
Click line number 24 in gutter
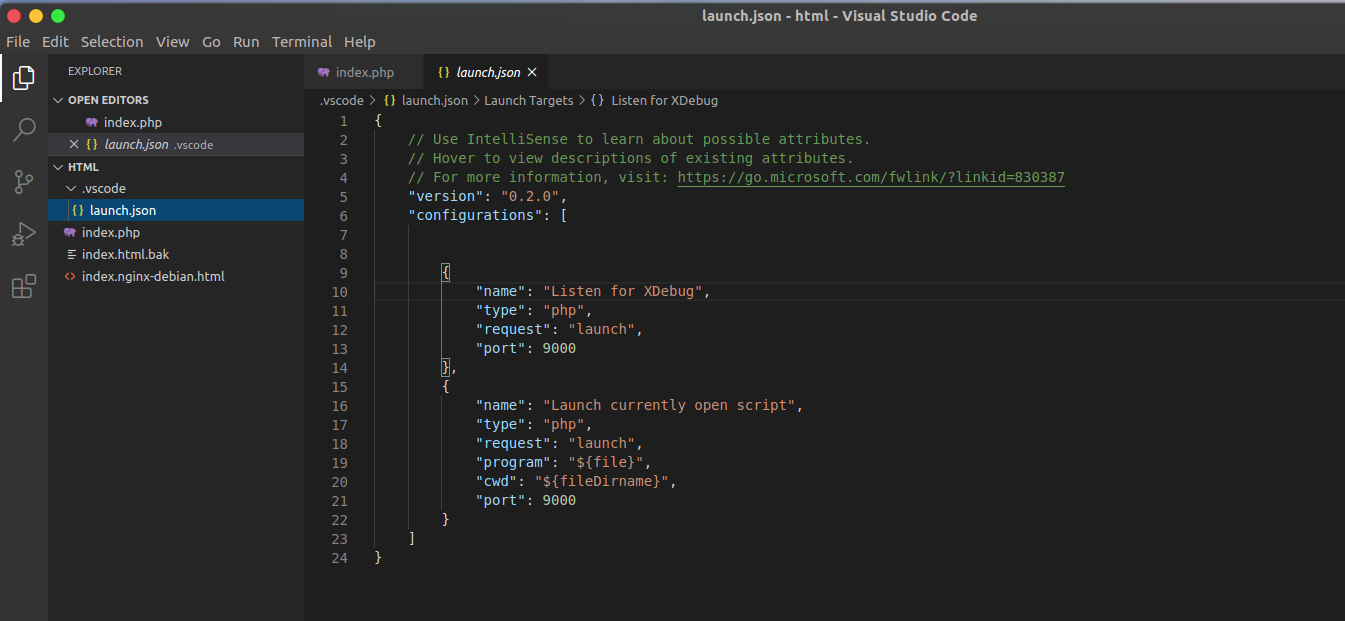point(339,557)
